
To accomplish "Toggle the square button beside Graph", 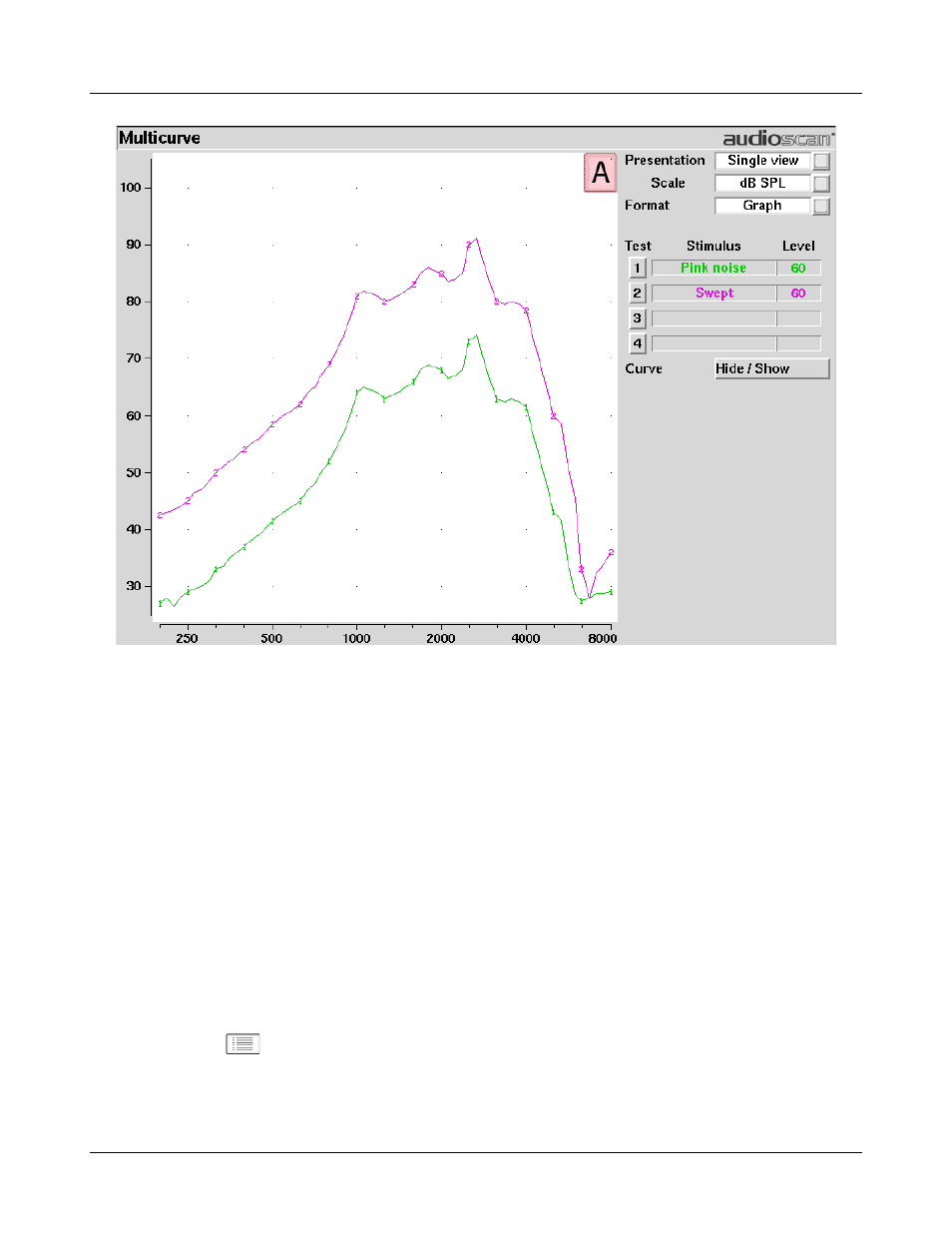I will pyautogui.click(x=821, y=207).
